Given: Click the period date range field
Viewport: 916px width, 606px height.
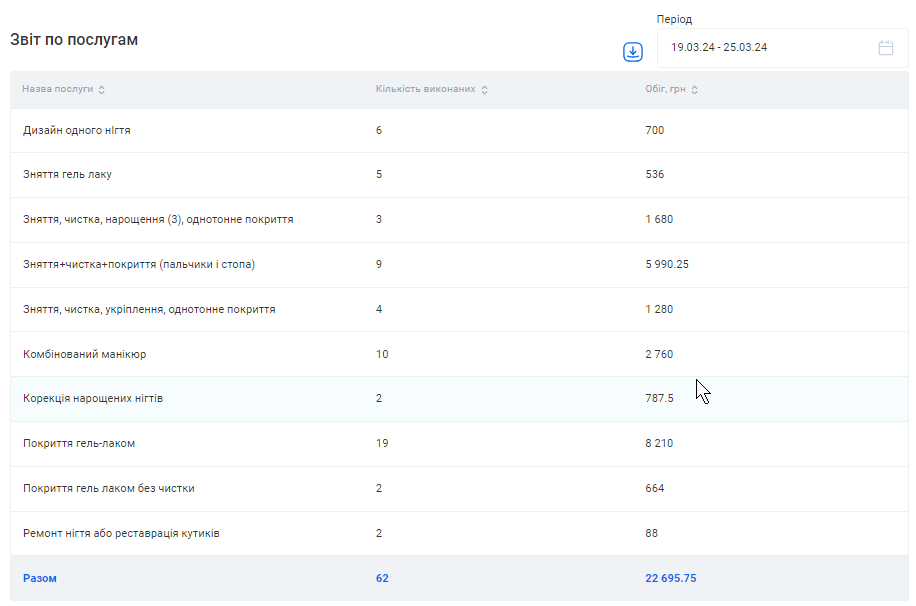Looking at the screenshot, I should (760, 48).
